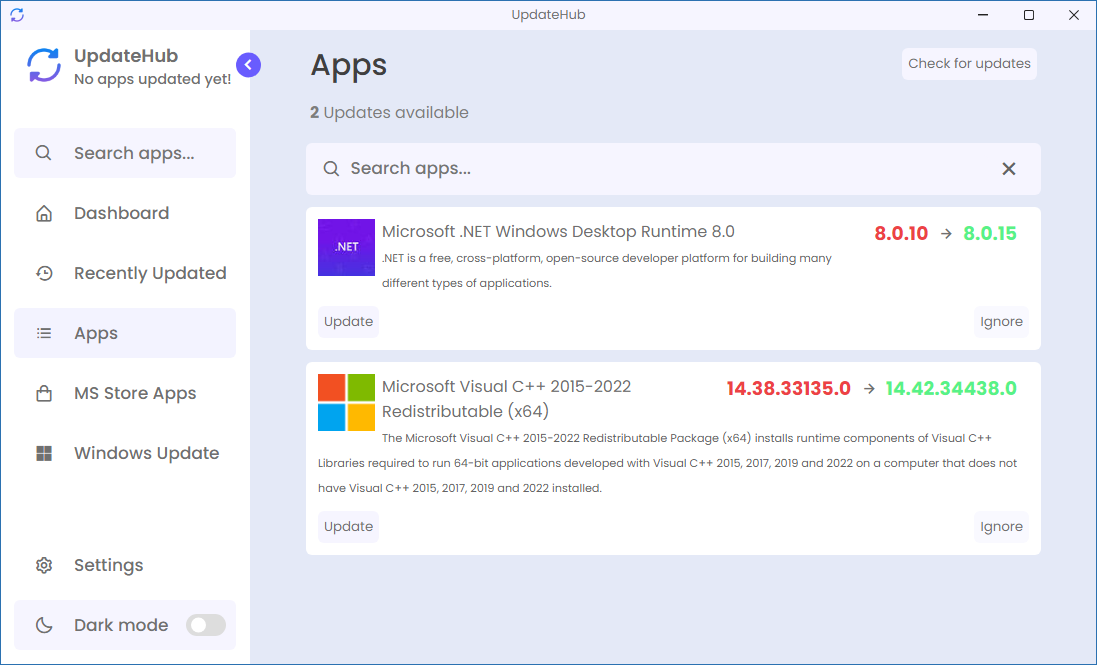The height and width of the screenshot is (665, 1097).
Task: Click the Dashboard home icon
Action: coord(44,213)
